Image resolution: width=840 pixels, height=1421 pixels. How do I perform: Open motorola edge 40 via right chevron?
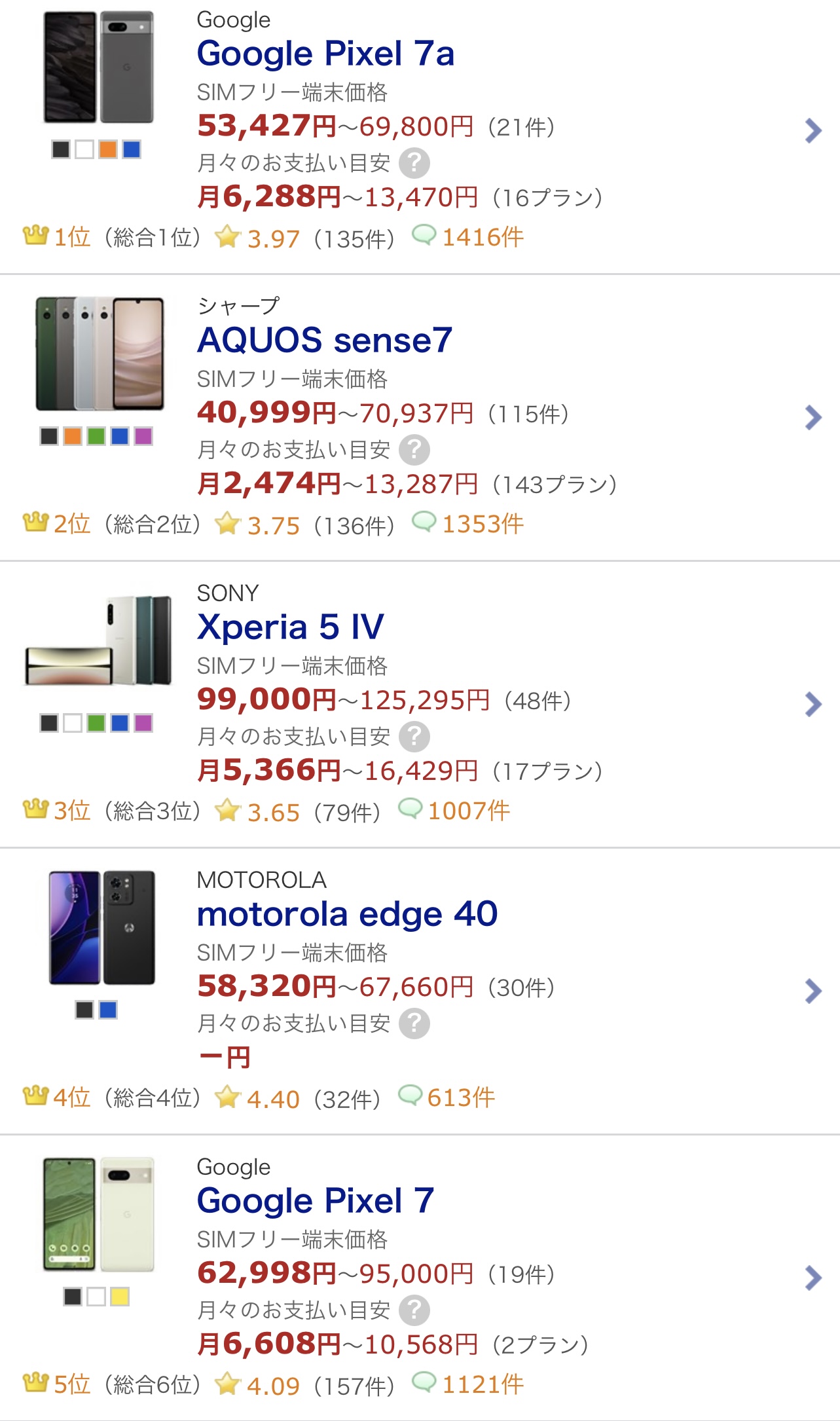click(813, 991)
